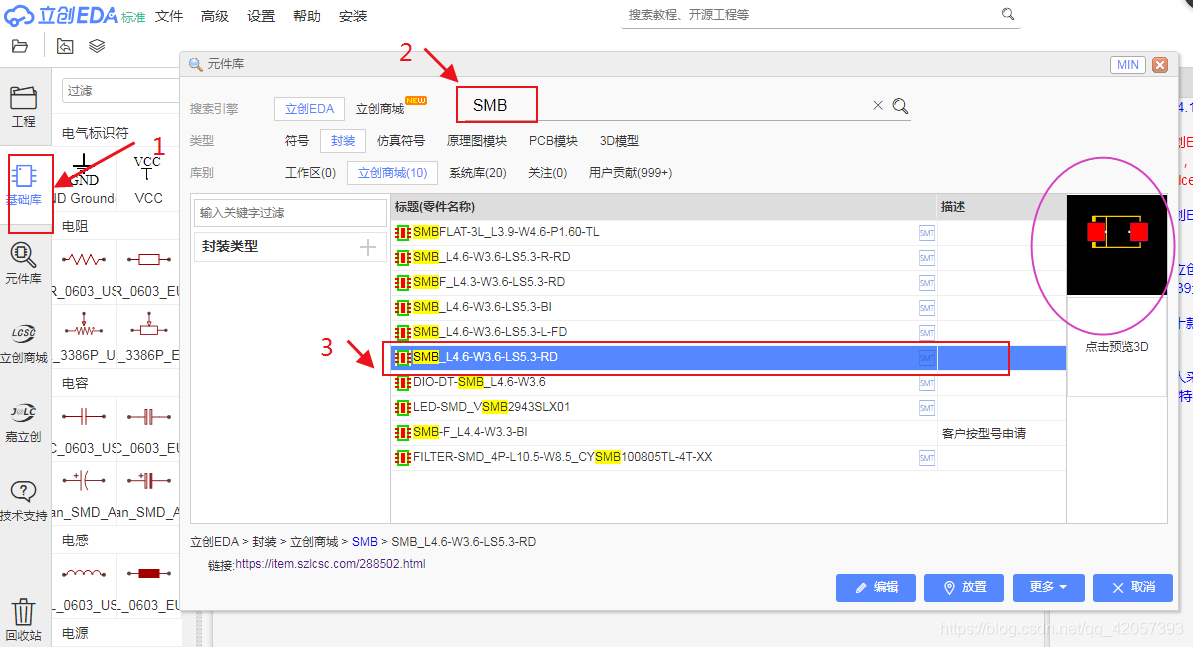Switch type to 封装
Viewport: 1193px width, 647px height.
(343, 141)
